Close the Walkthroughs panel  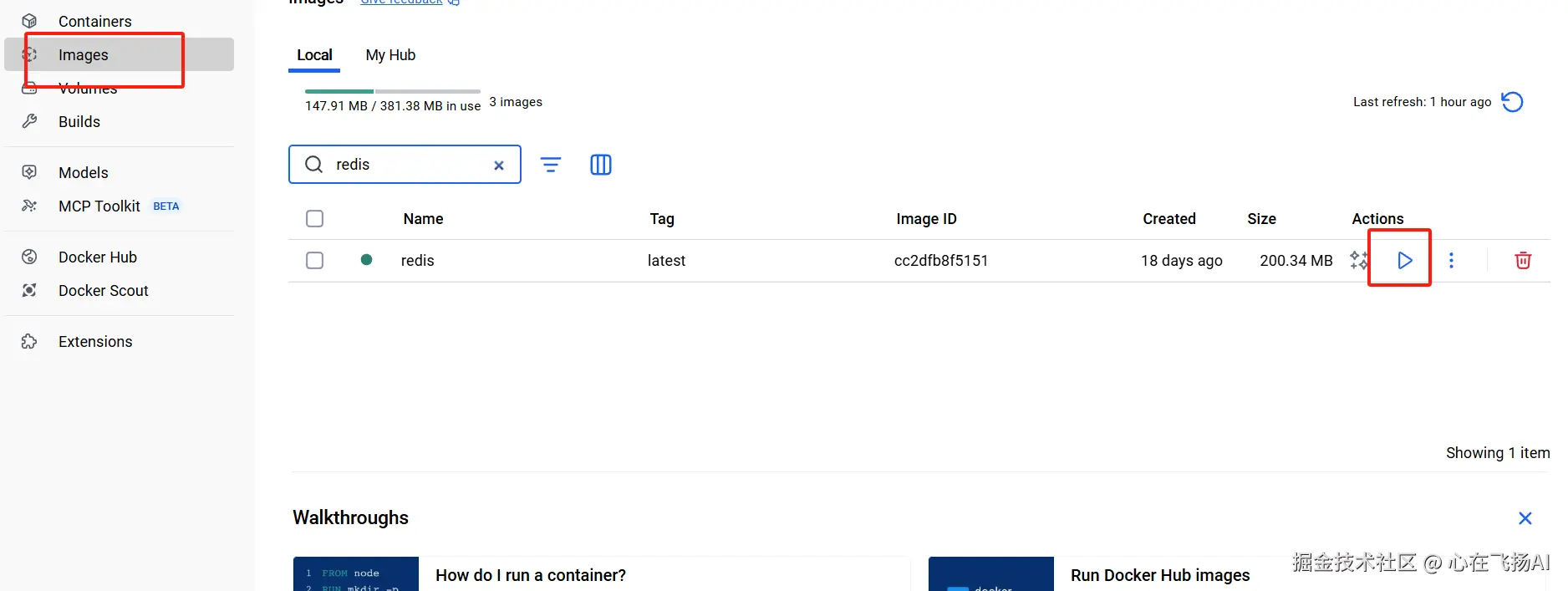tap(1525, 518)
